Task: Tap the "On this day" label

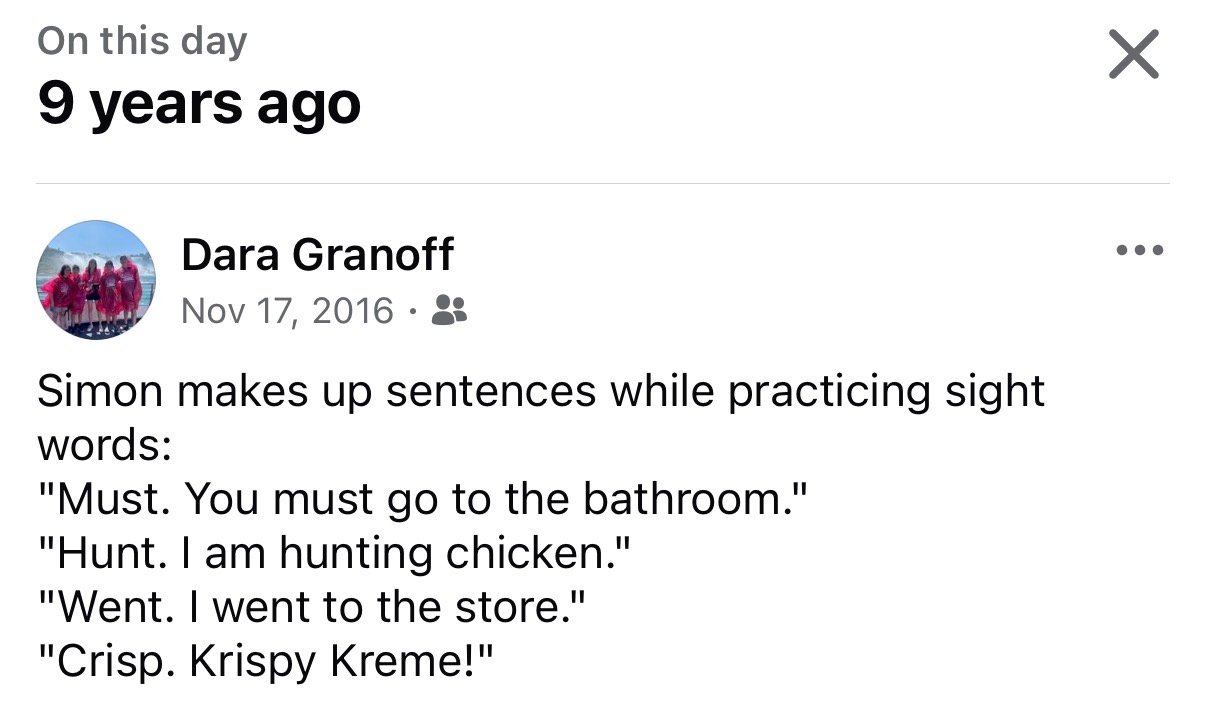Action: 142,41
